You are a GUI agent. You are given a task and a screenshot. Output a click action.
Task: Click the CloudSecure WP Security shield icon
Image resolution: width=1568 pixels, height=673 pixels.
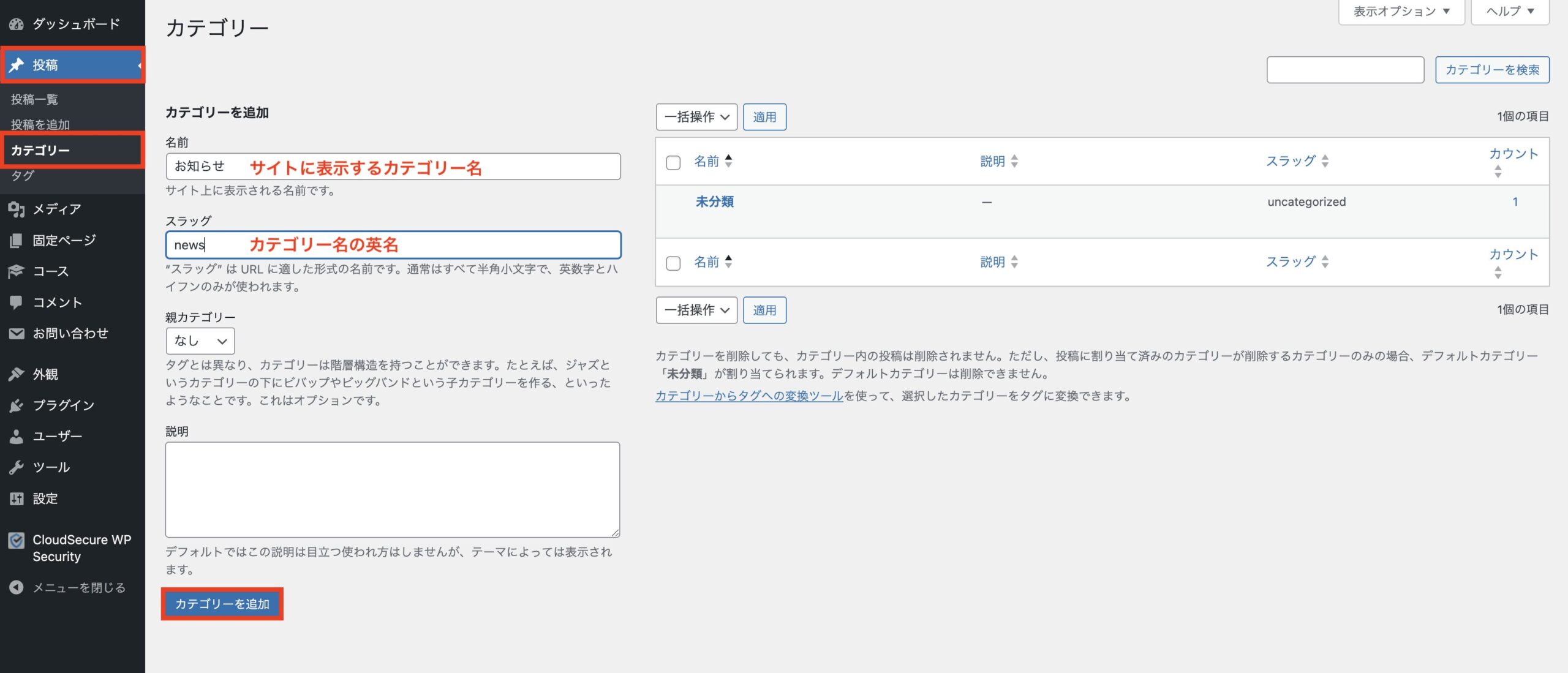[17, 541]
